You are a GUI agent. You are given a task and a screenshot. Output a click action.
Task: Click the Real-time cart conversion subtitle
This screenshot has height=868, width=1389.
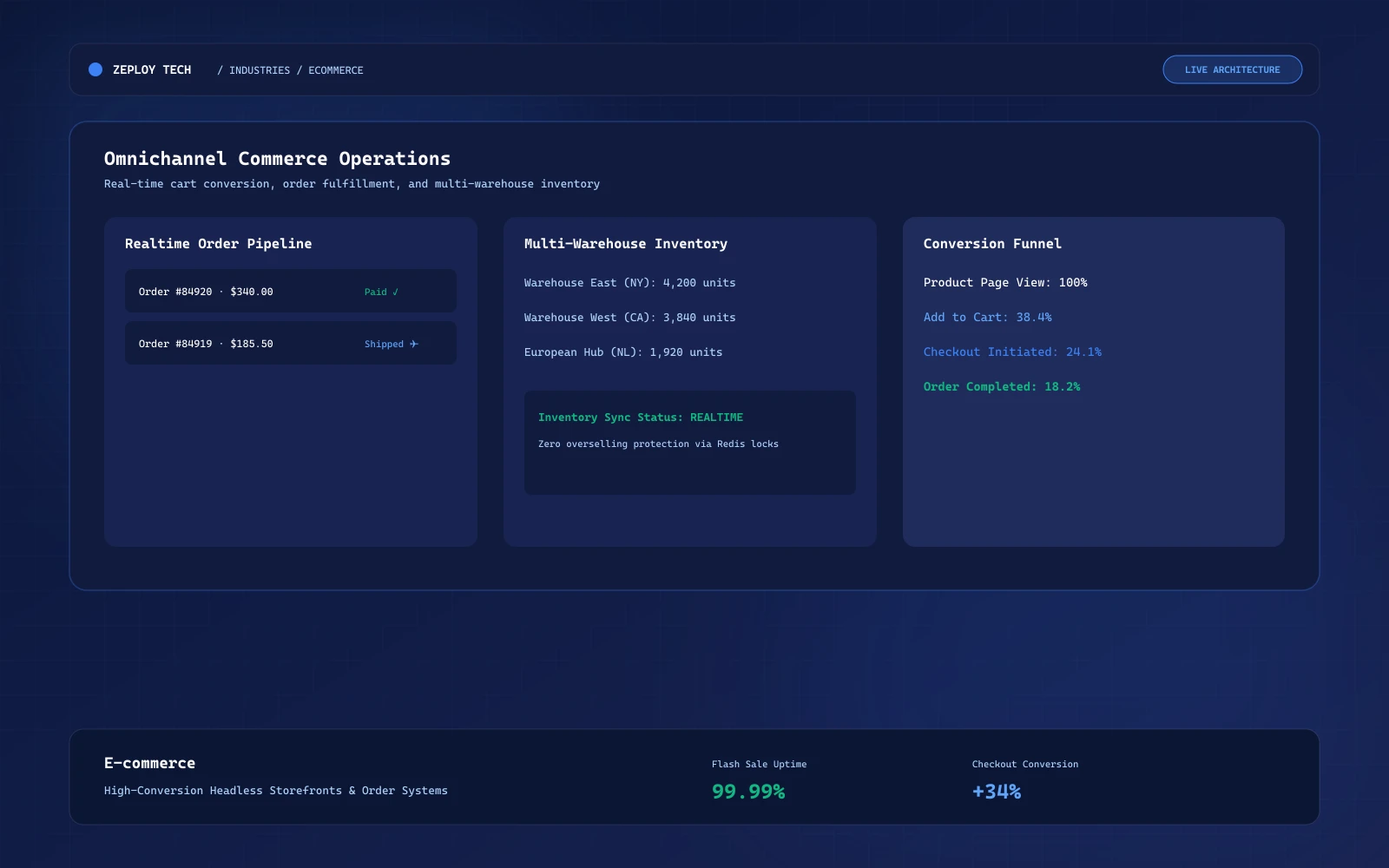[352, 184]
